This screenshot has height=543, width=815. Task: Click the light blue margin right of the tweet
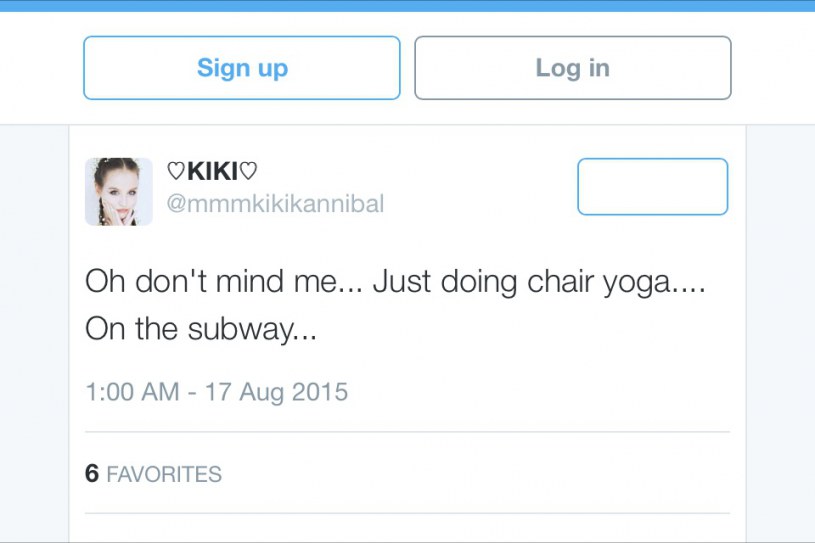pyautogui.click(x=780, y=330)
